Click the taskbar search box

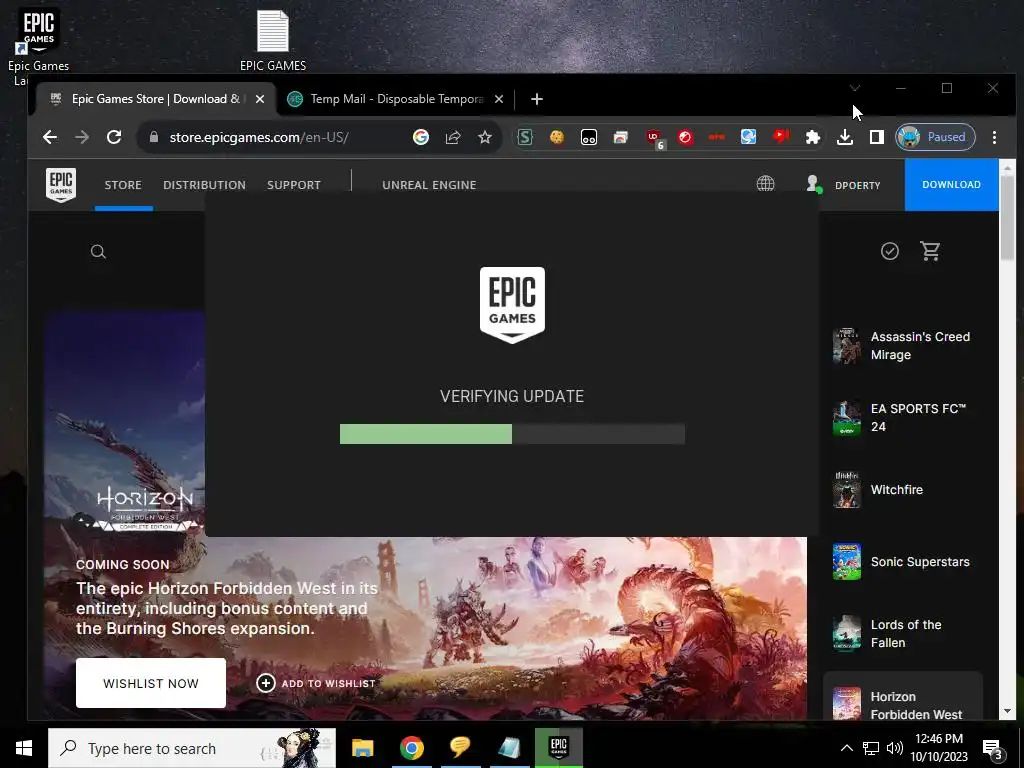coord(192,748)
